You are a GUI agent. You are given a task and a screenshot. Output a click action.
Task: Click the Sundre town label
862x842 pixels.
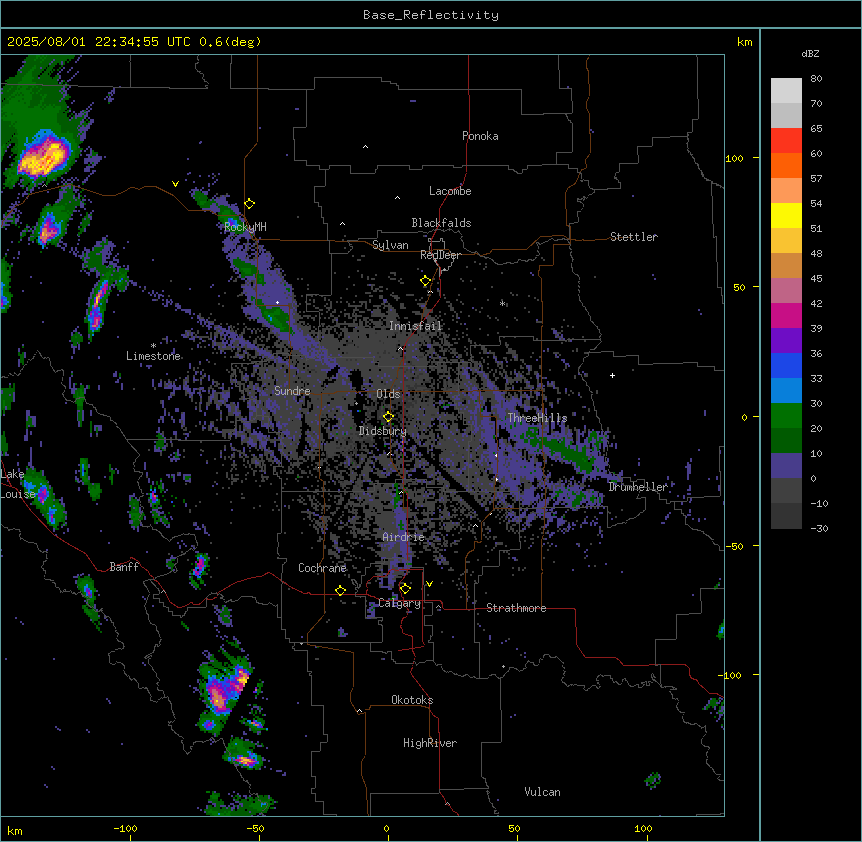pyautogui.click(x=292, y=391)
